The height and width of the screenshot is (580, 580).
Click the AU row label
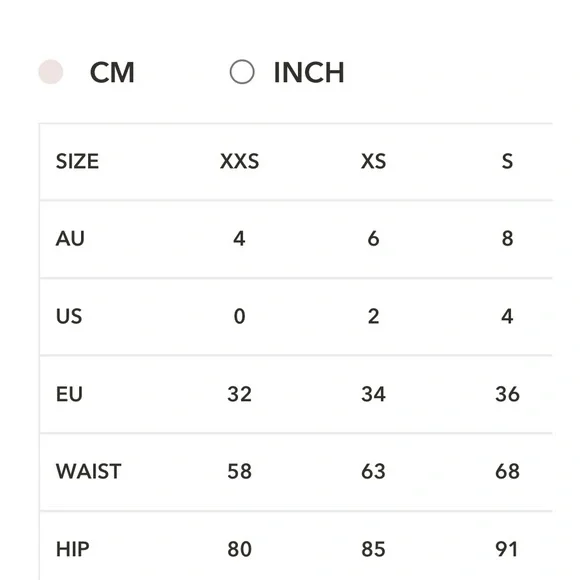pyautogui.click(x=70, y=239)
